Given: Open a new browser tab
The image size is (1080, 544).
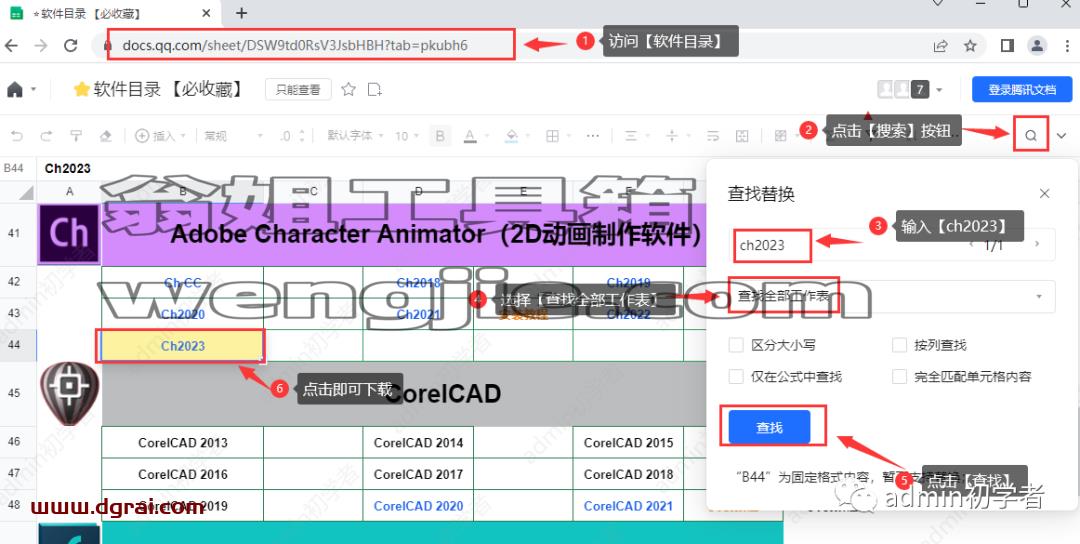Looking at the screenshot, I should (241, 12).
